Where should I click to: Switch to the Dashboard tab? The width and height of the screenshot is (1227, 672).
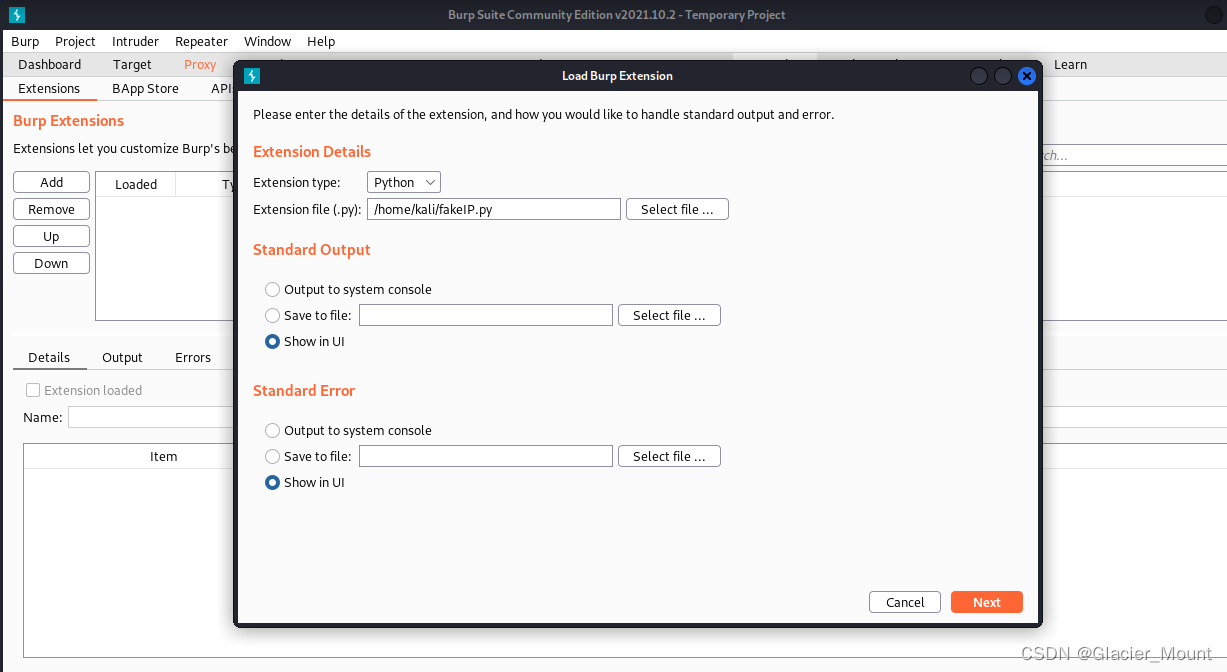(x=49, y=64)
